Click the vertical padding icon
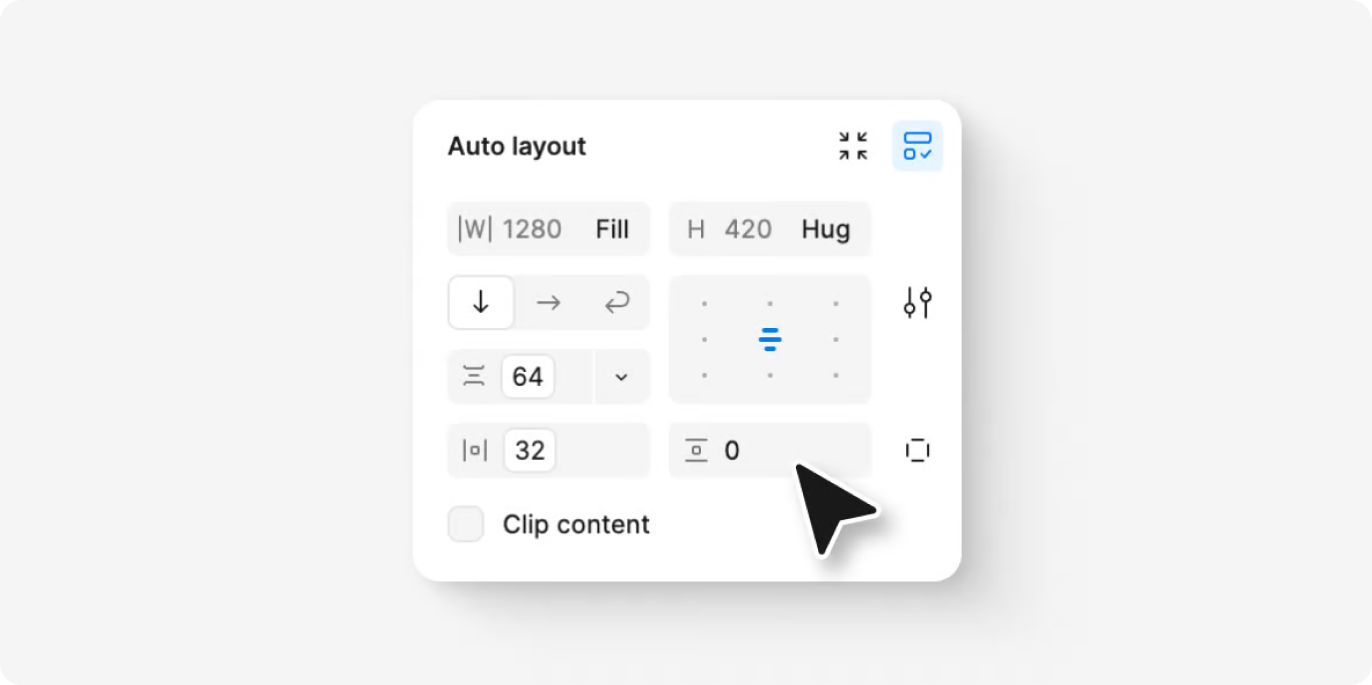 click(x=696, y=450)
